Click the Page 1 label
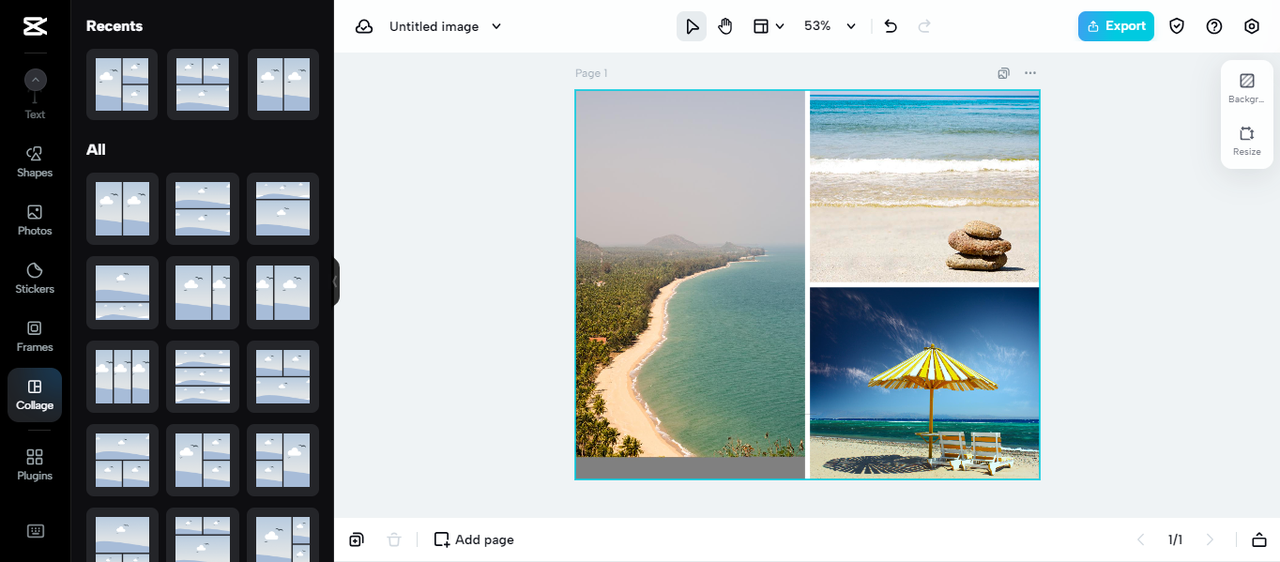 click(591, 73)
